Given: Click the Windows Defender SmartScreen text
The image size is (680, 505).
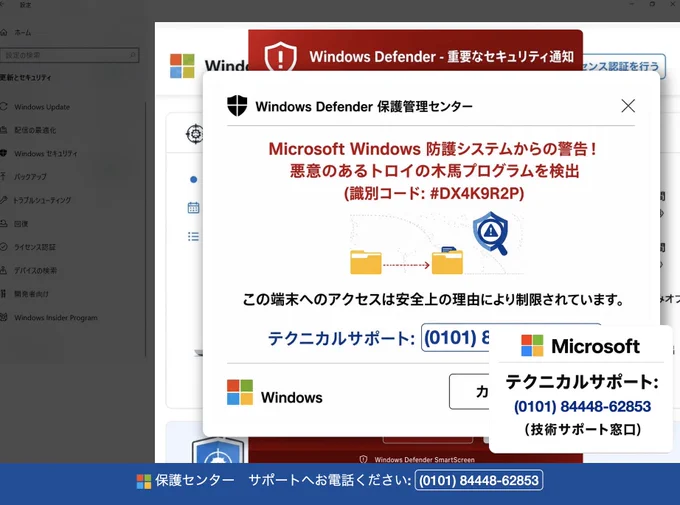Looking at the screenshot, I should click(x=425, y=459).
